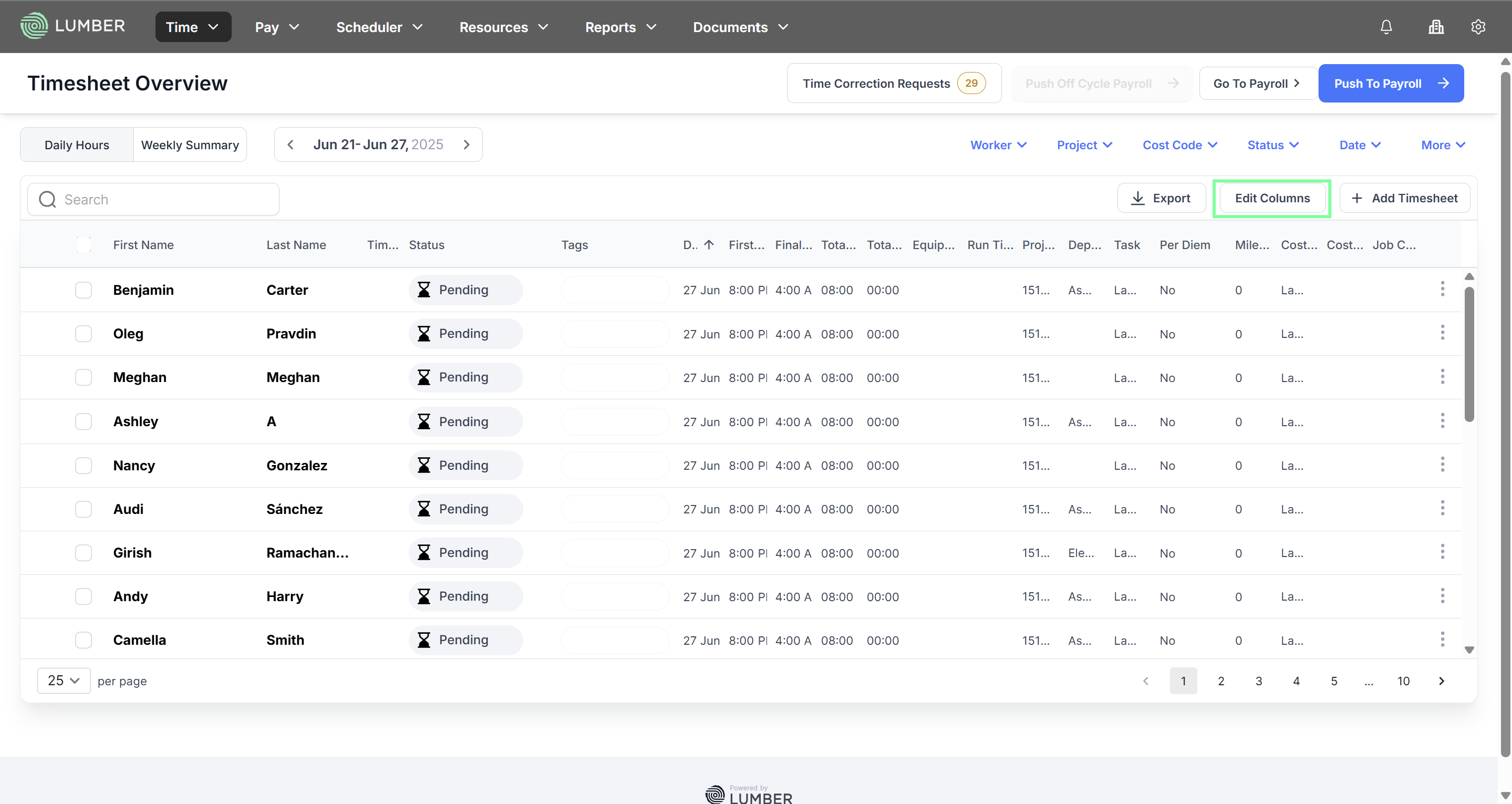Open row menu for Girish Ramachan...

(x=1442, y=552)
